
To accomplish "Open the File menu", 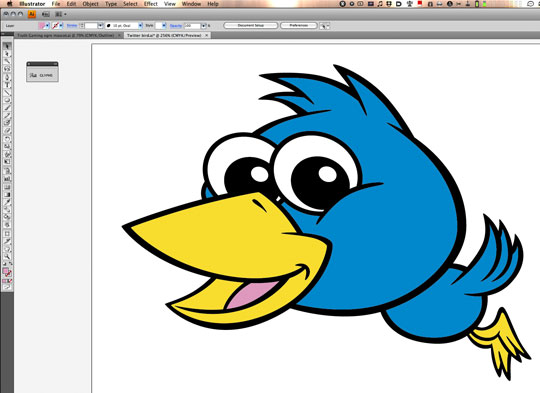I will (56, 4).
